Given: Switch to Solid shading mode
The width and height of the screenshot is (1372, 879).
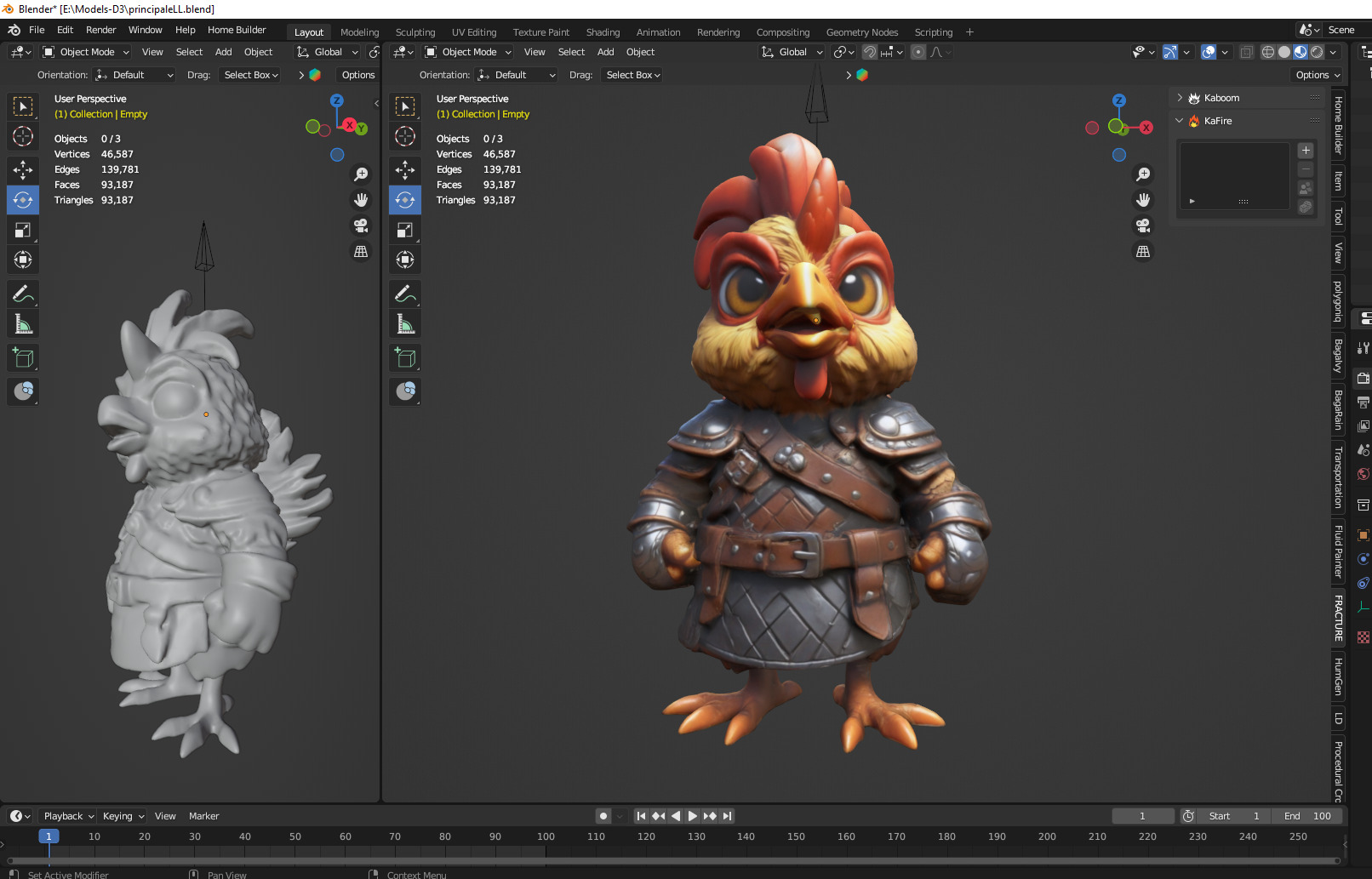Looking at the screenshot, I should (x=1284, y=52).
